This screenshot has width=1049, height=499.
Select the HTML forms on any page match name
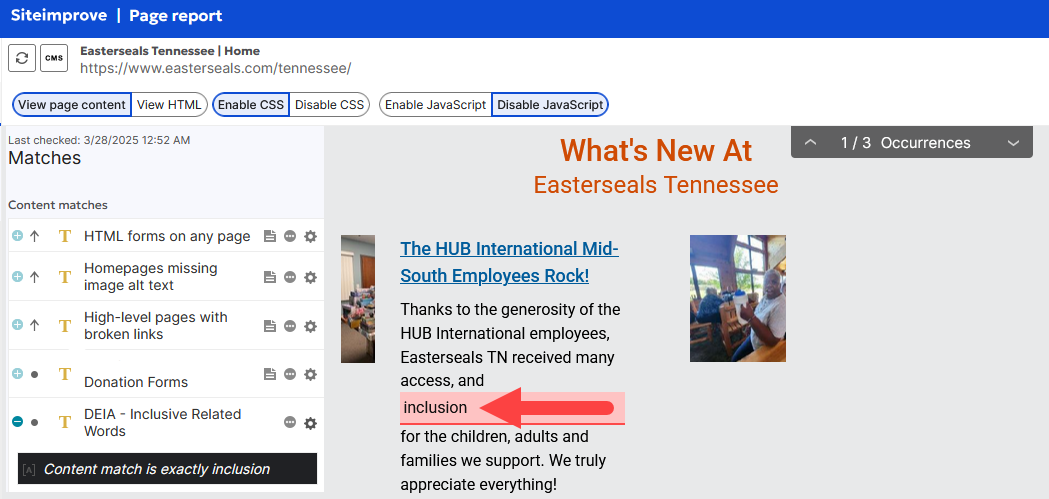167,236
